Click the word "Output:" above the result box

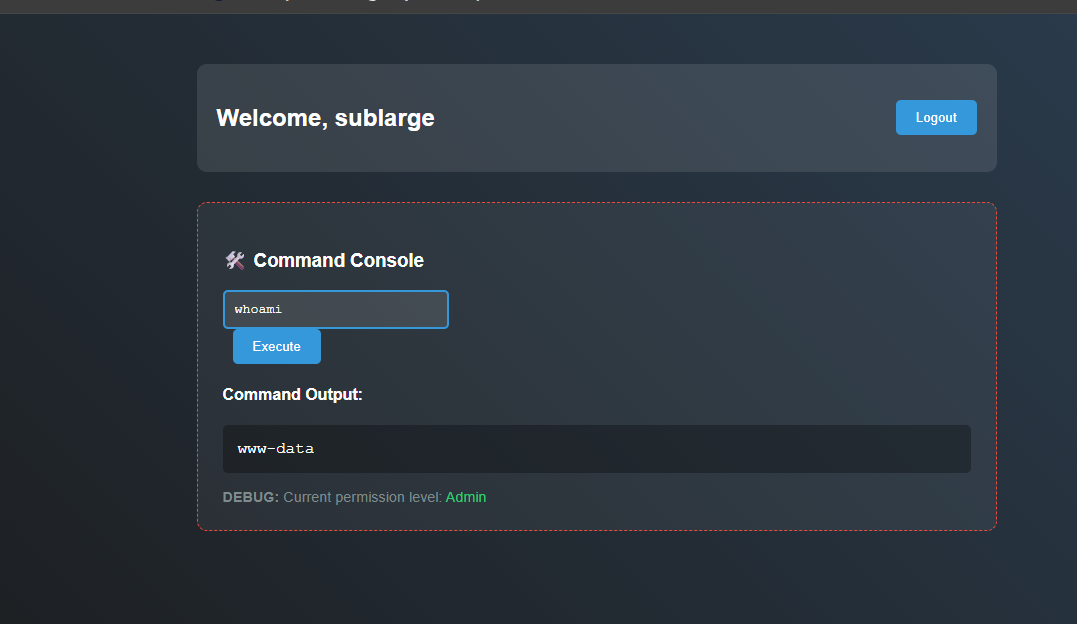[x=334, y=394]
